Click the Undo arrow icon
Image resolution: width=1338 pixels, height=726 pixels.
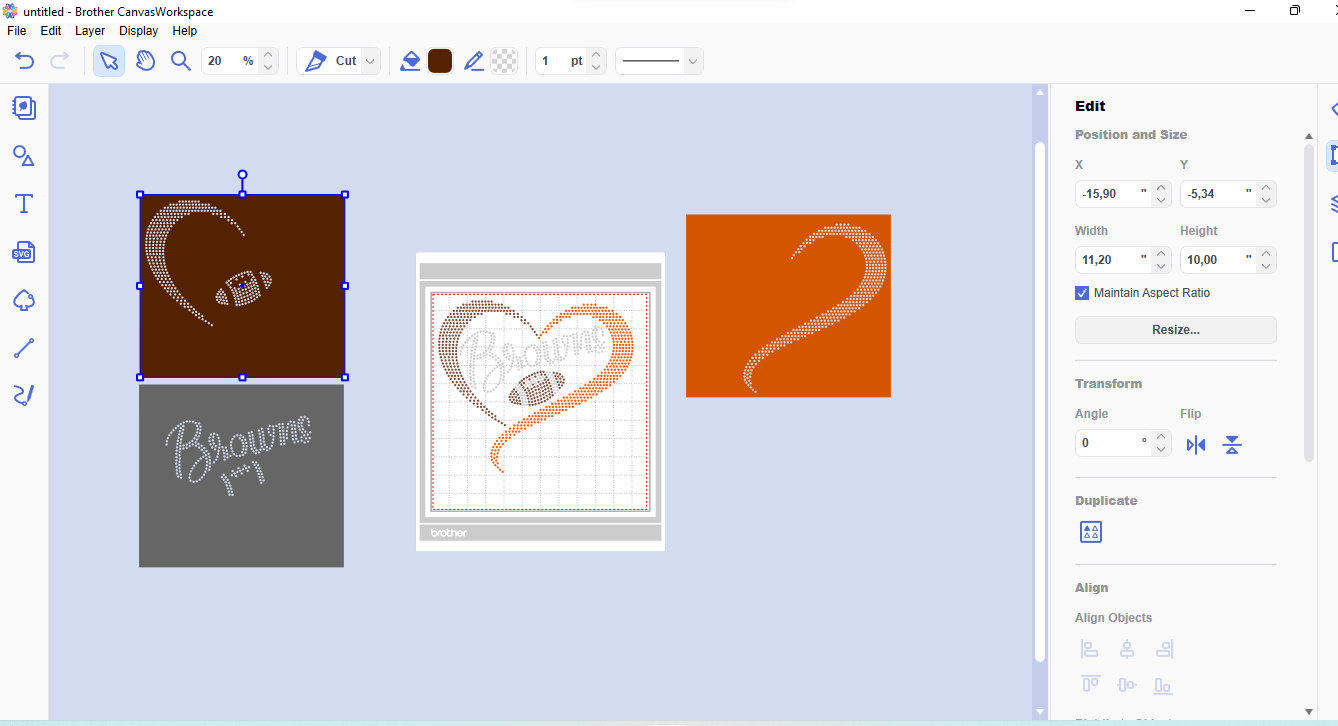[25, 61]
